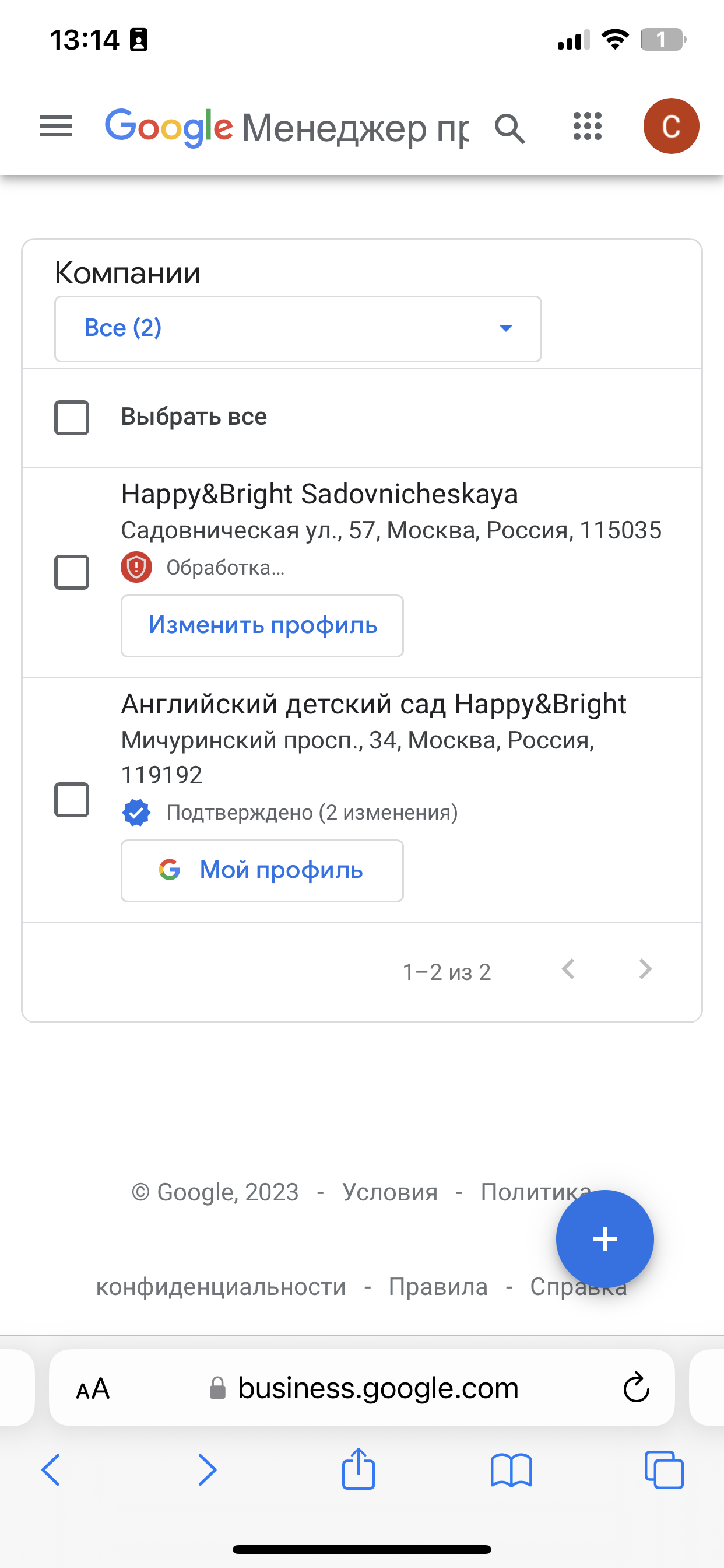This screenshot has width=724, height=1568.
Task: Show Safari open tabs
Action: (664, 1470)
